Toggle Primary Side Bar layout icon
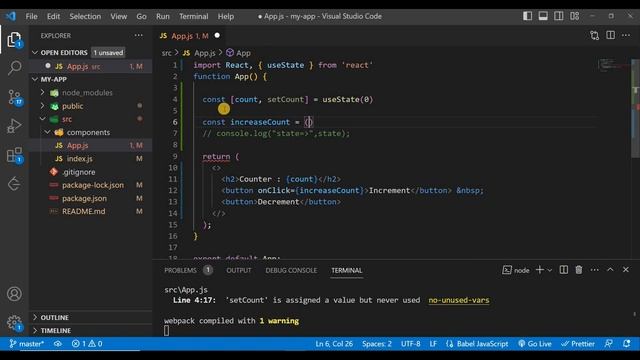Screen dimensions: 640x360 pyautogui.click(x=527, y=16)
